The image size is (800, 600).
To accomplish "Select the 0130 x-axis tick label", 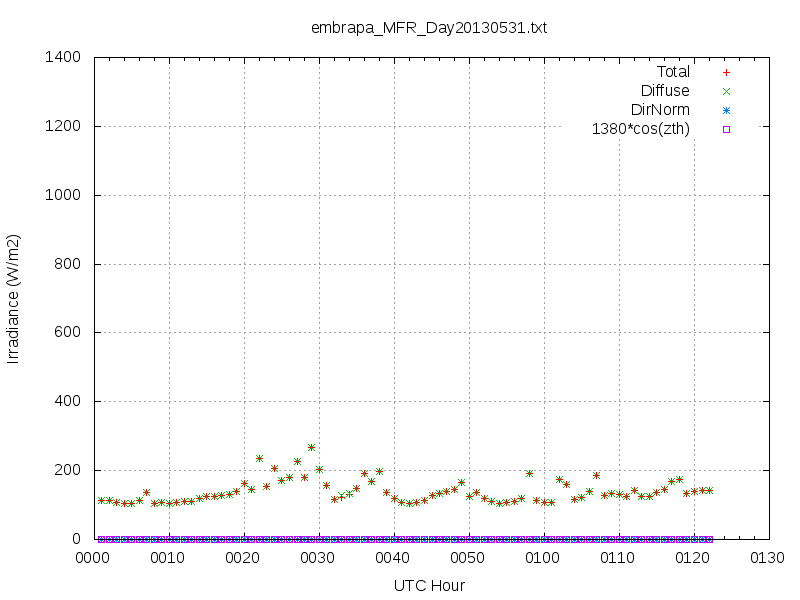I will point(767,558).
